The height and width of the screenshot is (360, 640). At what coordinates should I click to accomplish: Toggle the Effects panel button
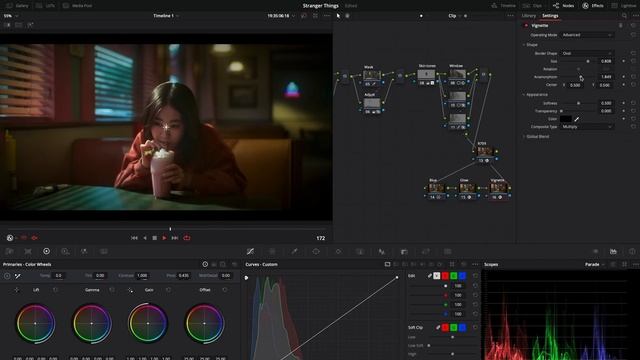(593, 6)
